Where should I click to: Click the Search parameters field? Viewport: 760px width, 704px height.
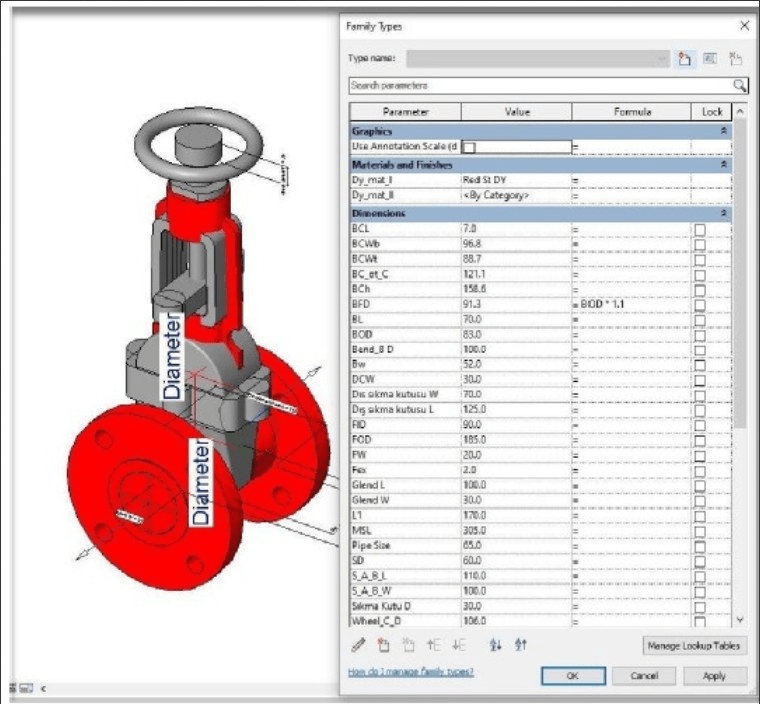click(540, 86)
